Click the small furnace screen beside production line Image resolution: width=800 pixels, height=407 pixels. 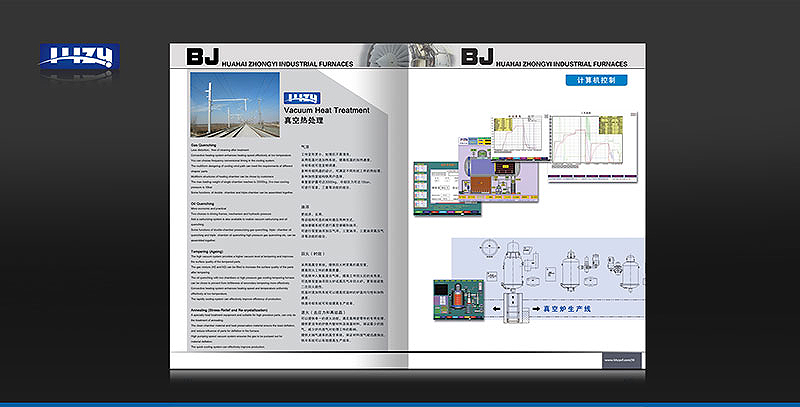[455, 300]
